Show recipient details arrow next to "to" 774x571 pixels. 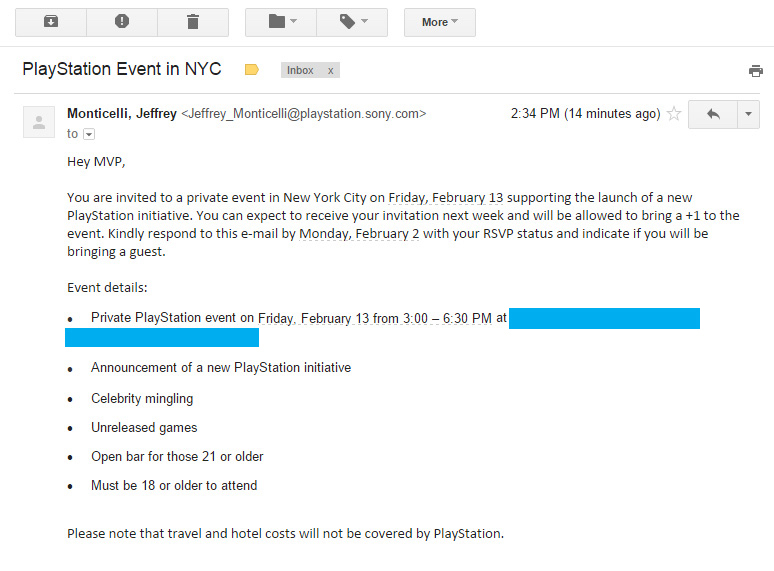click(89, 134)
